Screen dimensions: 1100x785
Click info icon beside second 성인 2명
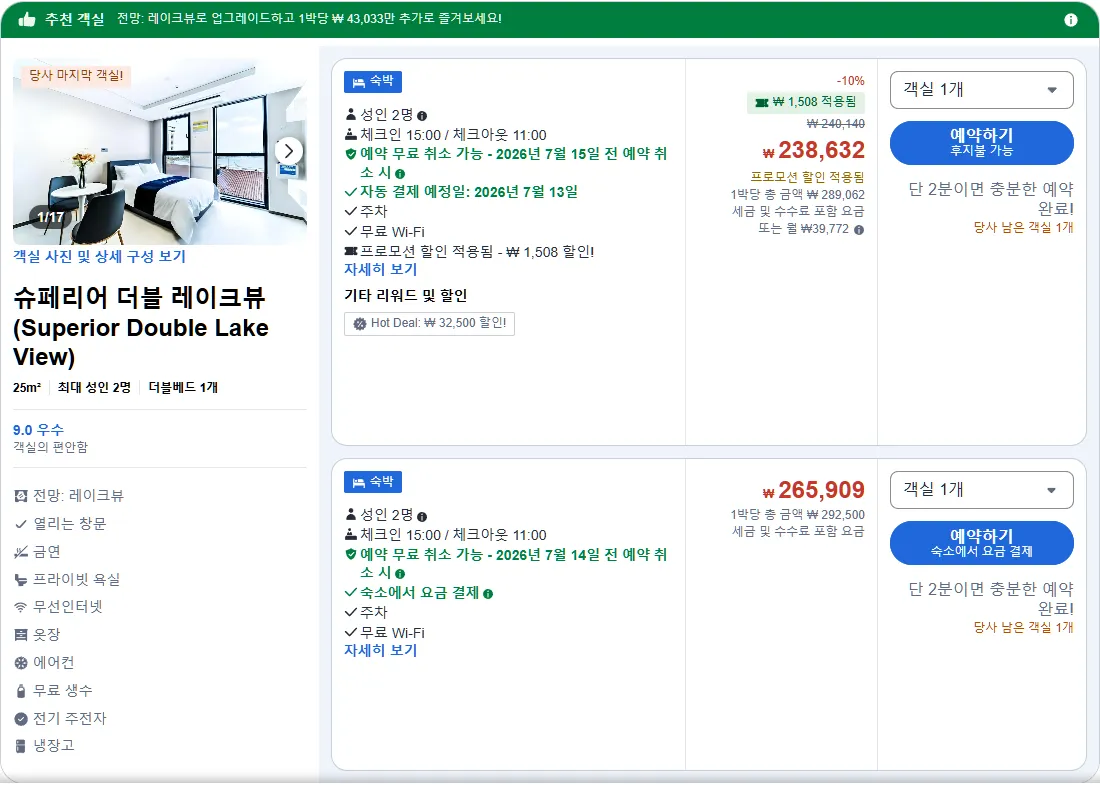pos(422,516)
